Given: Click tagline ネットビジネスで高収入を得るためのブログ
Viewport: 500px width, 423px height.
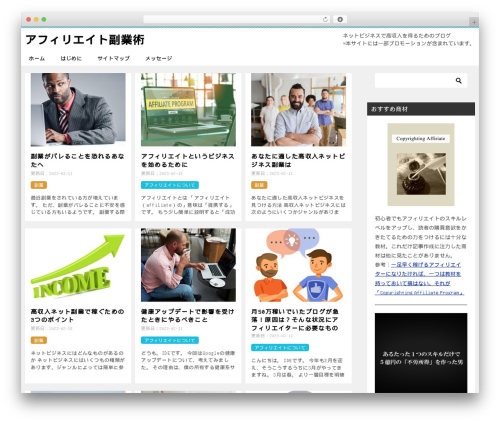Looking at the screenshot, I should 397,36.
